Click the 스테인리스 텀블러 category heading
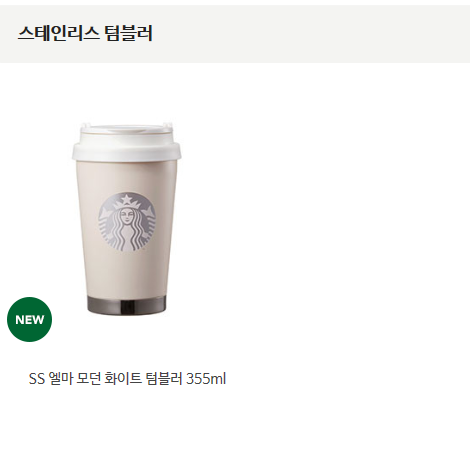This screenshot has width=470, height=451. (85, 33)
